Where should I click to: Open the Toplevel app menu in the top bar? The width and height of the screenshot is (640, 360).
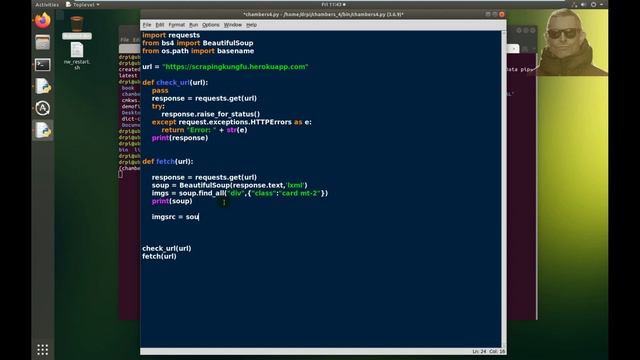82,4
